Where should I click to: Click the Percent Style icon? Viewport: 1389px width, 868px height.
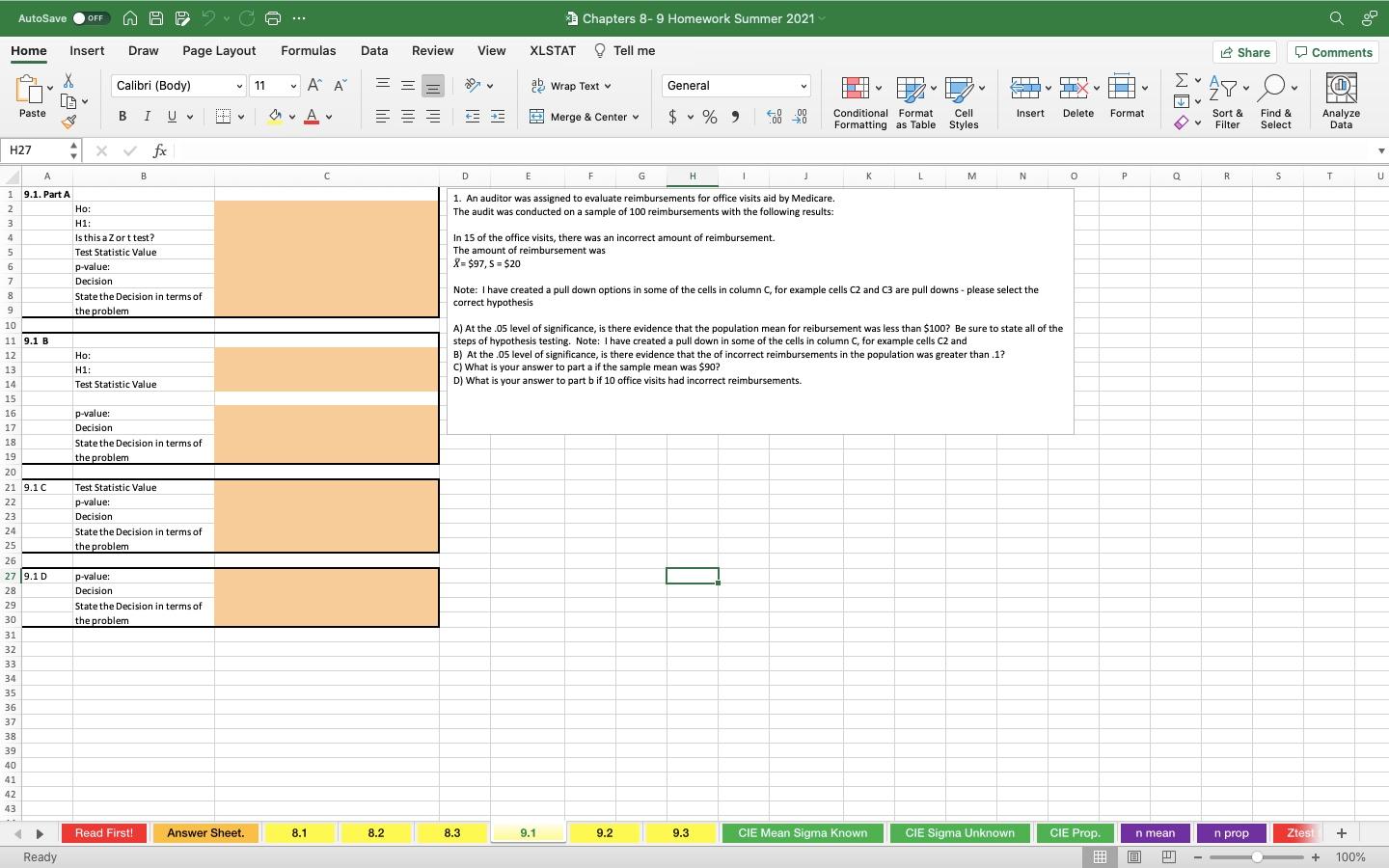(710, 117)
